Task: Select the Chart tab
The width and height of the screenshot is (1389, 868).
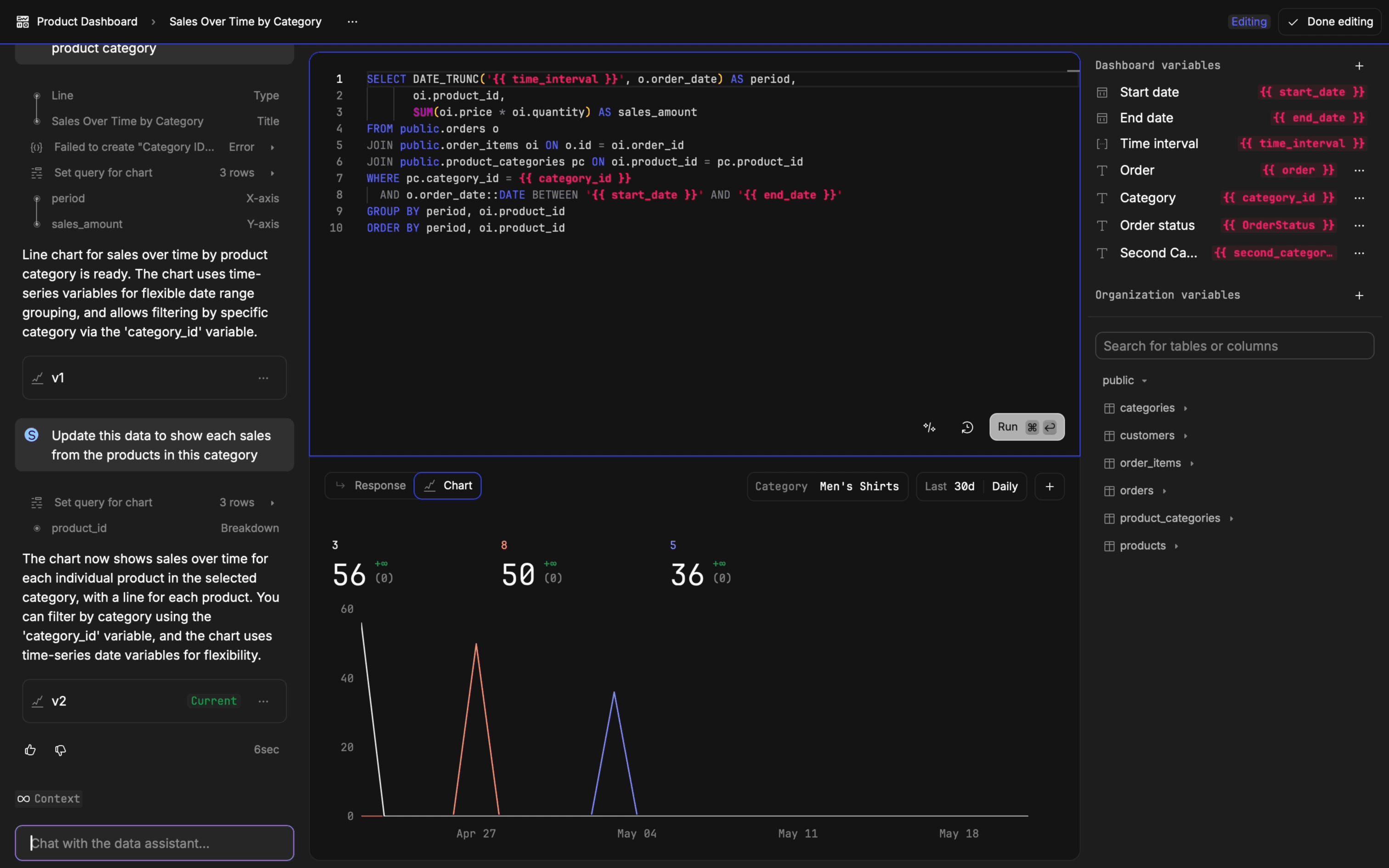Action: pyautogui.click(x=448, y=486)
